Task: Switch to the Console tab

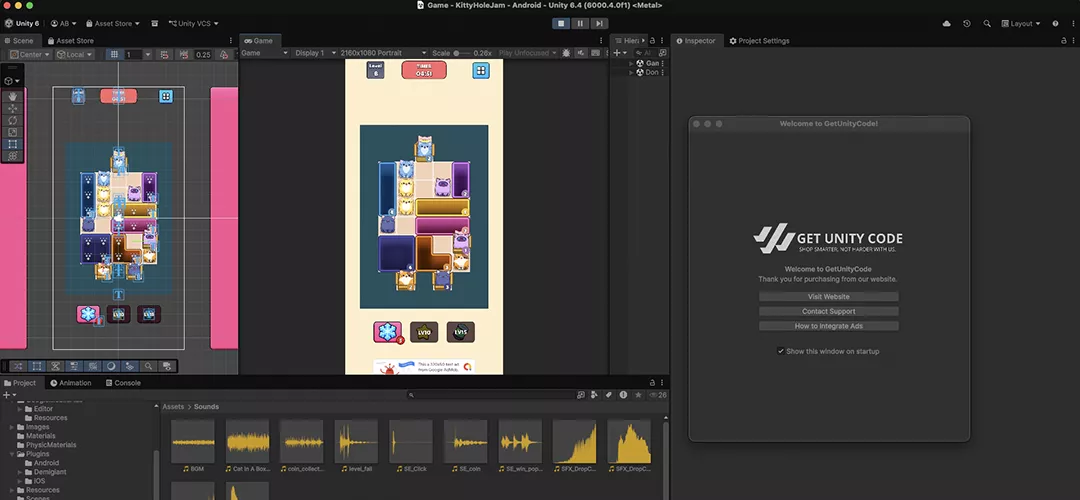Action: [x=123, y=383]
